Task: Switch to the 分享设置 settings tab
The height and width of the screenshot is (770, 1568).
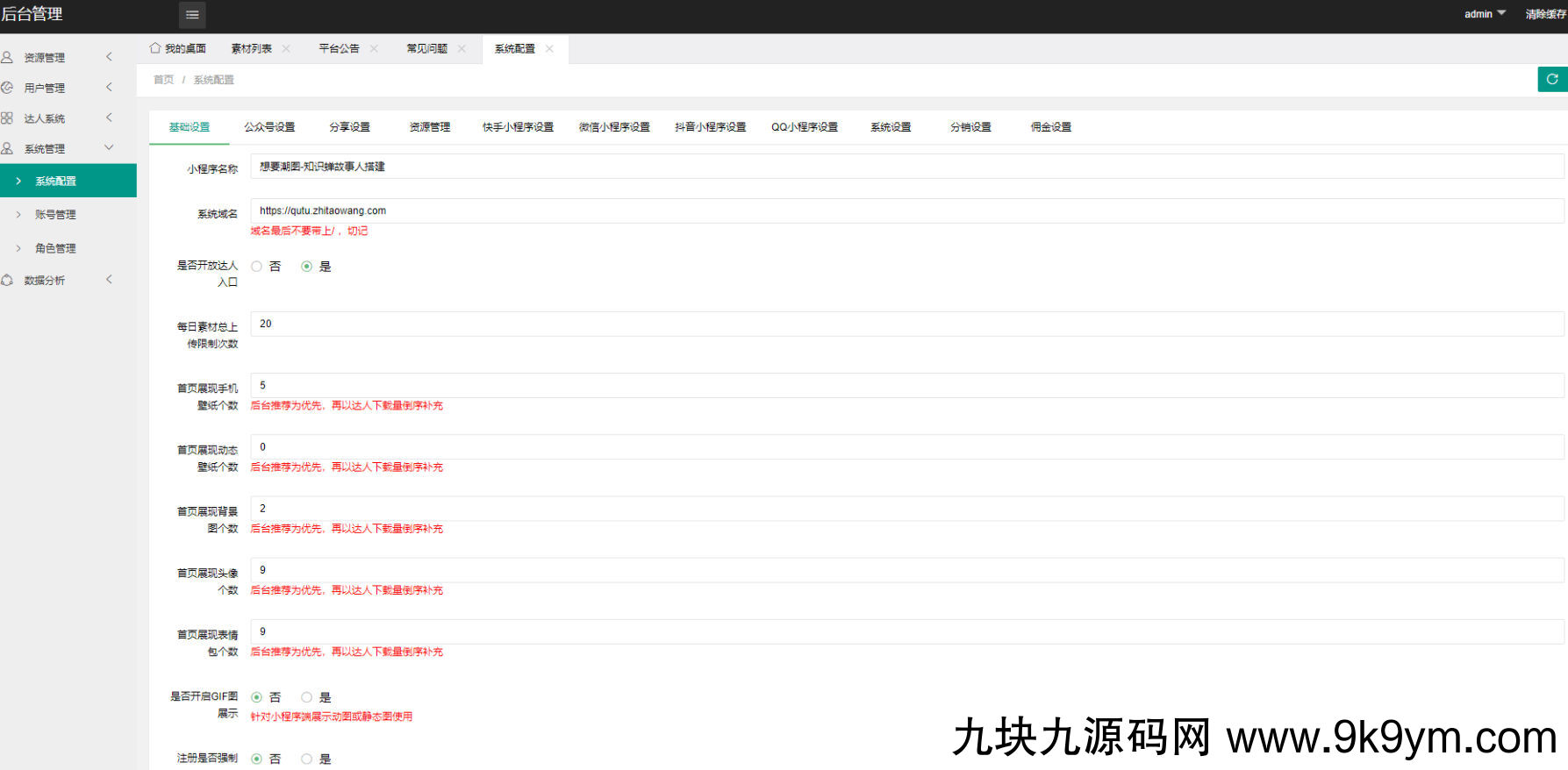Action: click(349, 127)
